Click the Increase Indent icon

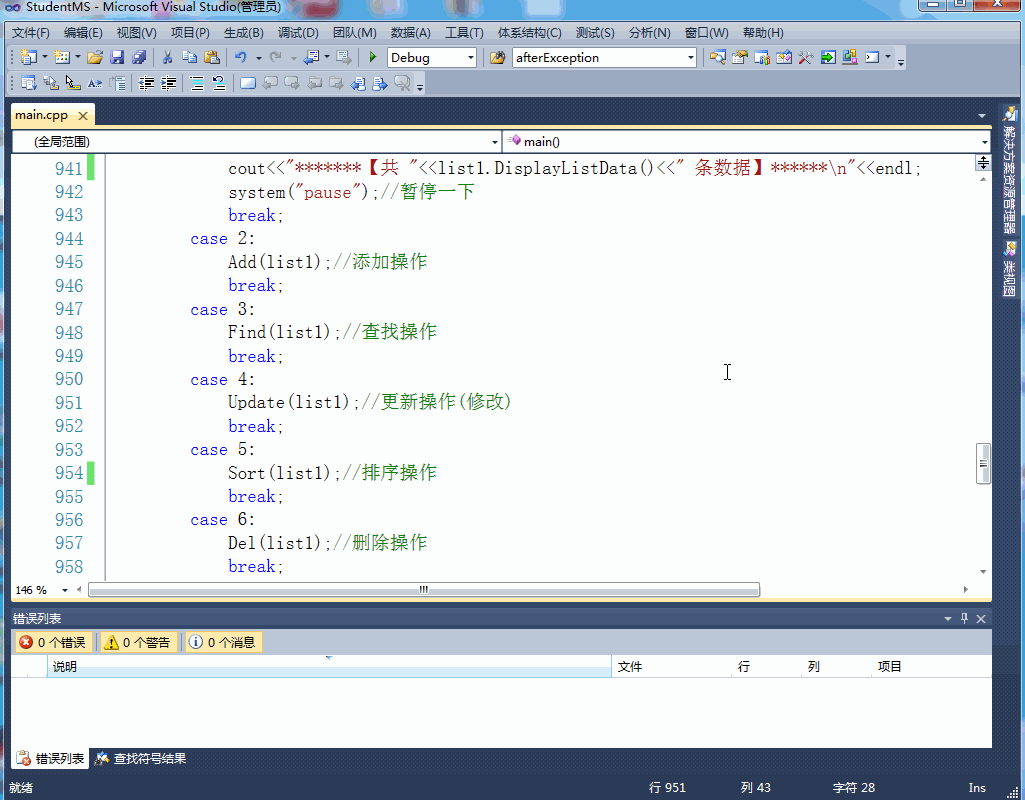click(169, 83)
